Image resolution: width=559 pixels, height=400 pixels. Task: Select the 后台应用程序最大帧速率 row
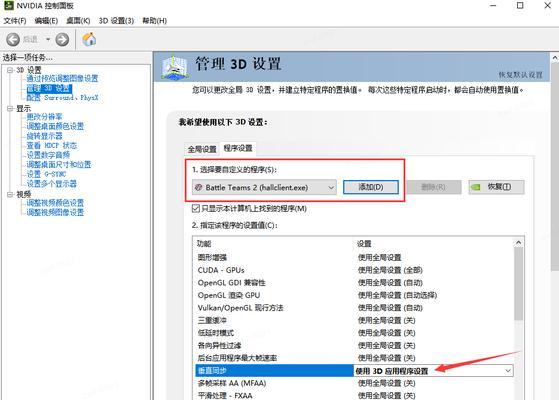coord(354,358)
